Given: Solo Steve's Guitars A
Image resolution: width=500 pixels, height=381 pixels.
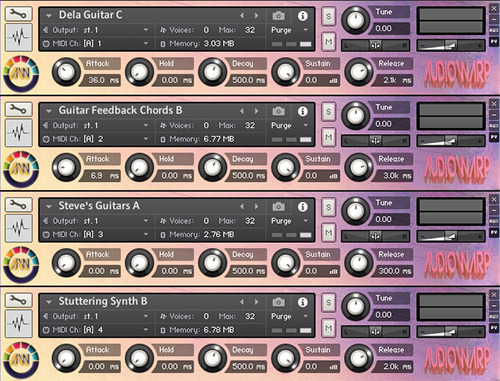Looking at the screenshot, I should [329, 207].
